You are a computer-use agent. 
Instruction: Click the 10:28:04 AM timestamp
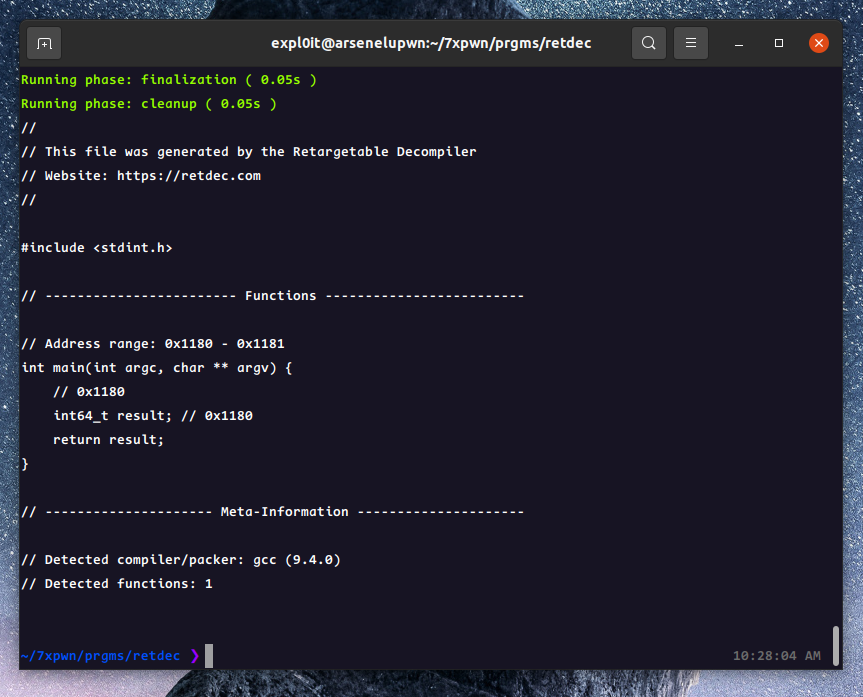tap(777, 656)
